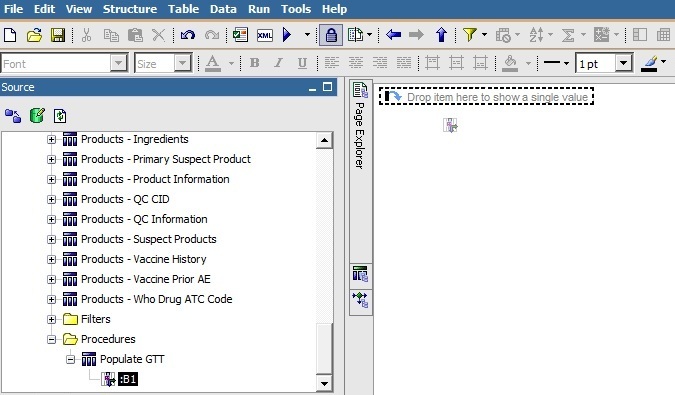Undo last action with Undo arrow

click(x=188, y=35)
